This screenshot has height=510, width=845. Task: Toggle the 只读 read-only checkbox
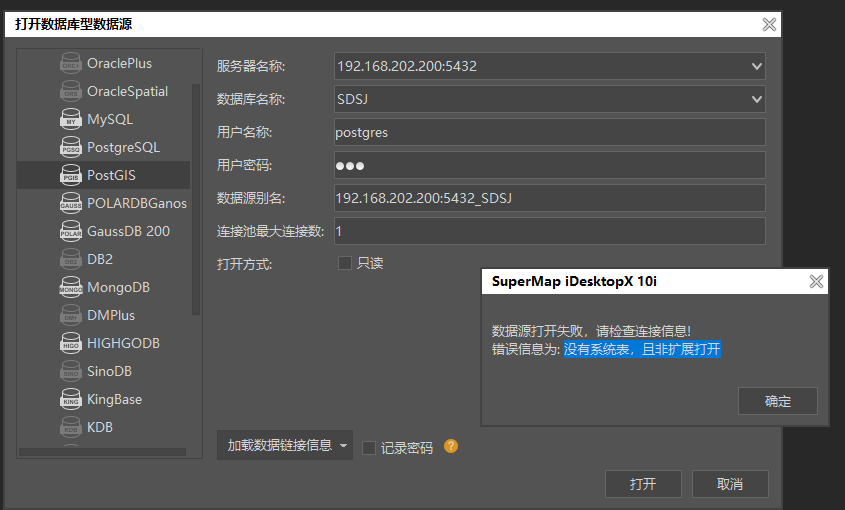(344, 263)
